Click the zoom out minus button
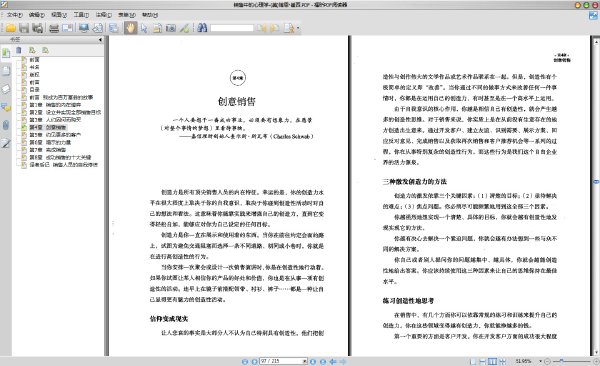600x366 pixels. coord(547,361)
